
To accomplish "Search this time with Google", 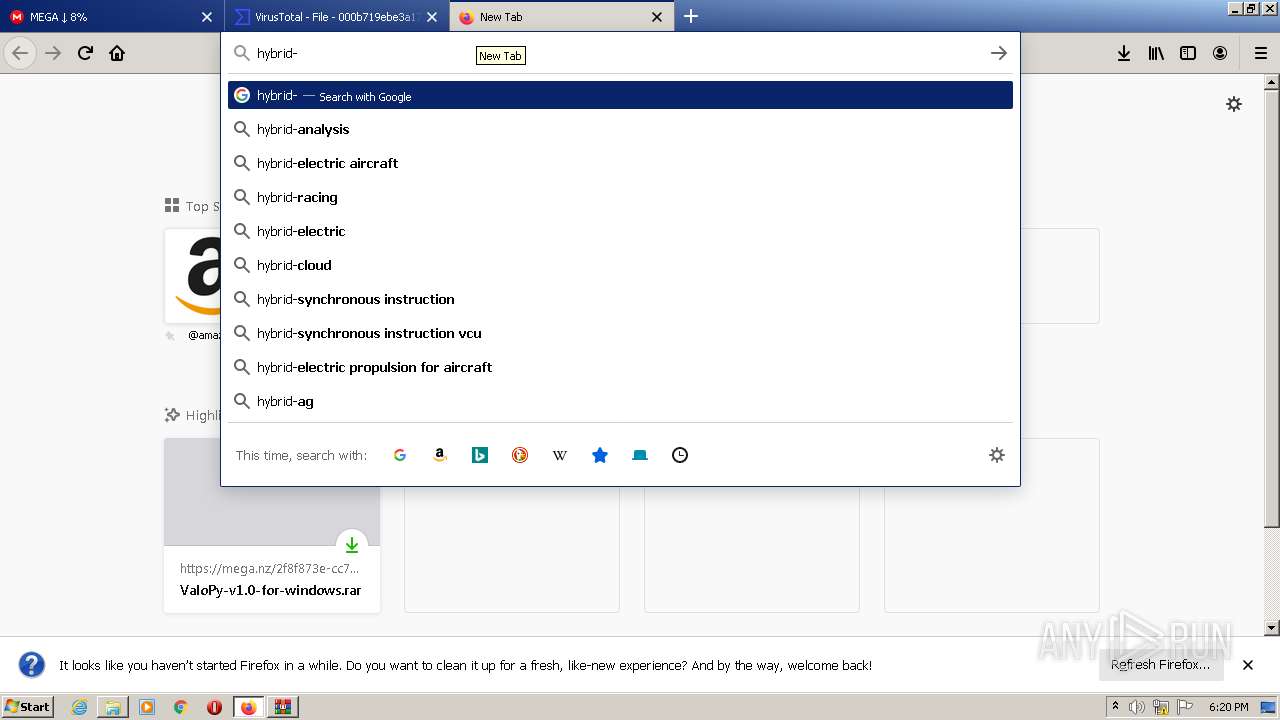I will point(400,455).
